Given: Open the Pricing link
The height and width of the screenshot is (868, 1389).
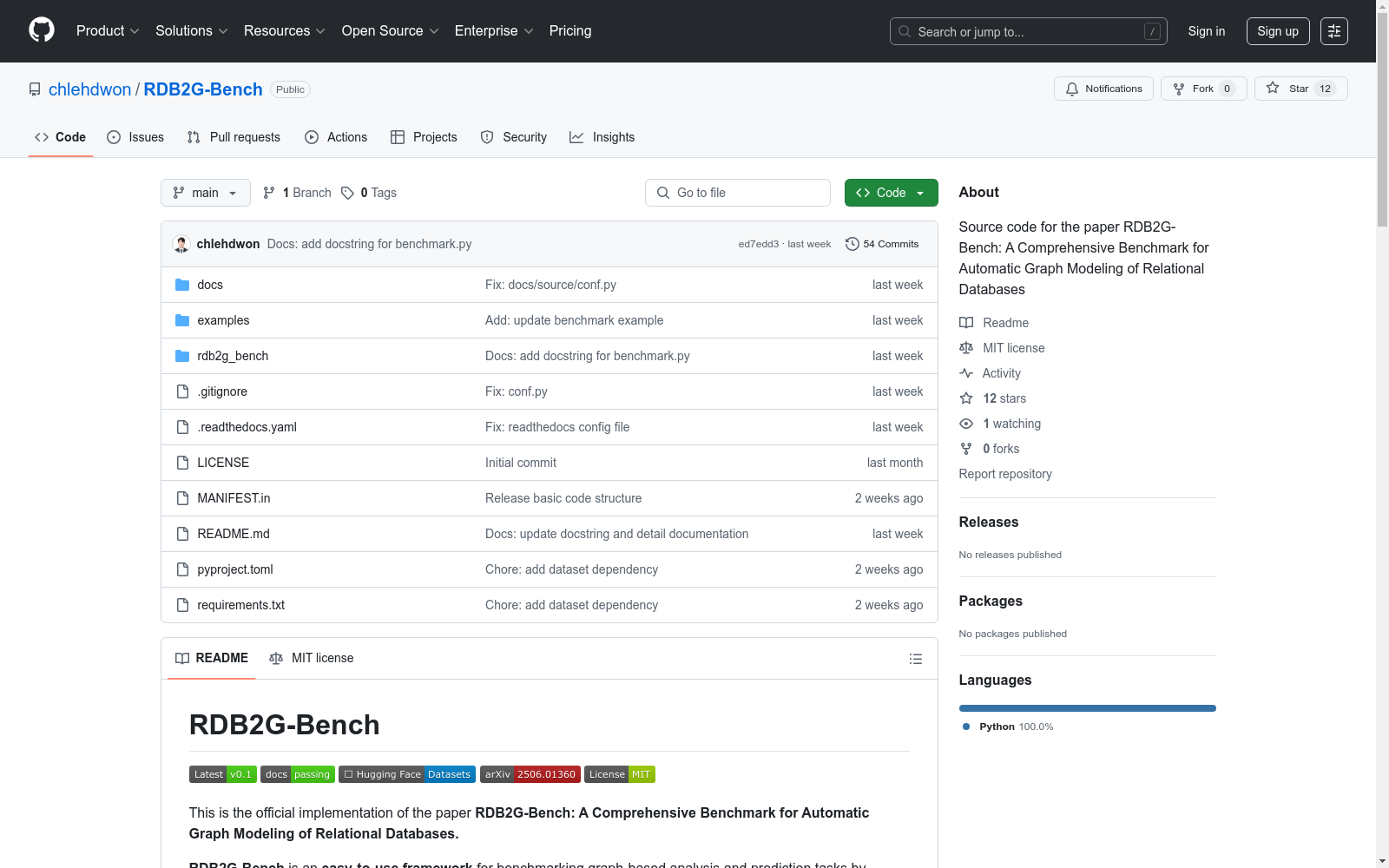Looking at the screenshot, I should coord(570,30).
